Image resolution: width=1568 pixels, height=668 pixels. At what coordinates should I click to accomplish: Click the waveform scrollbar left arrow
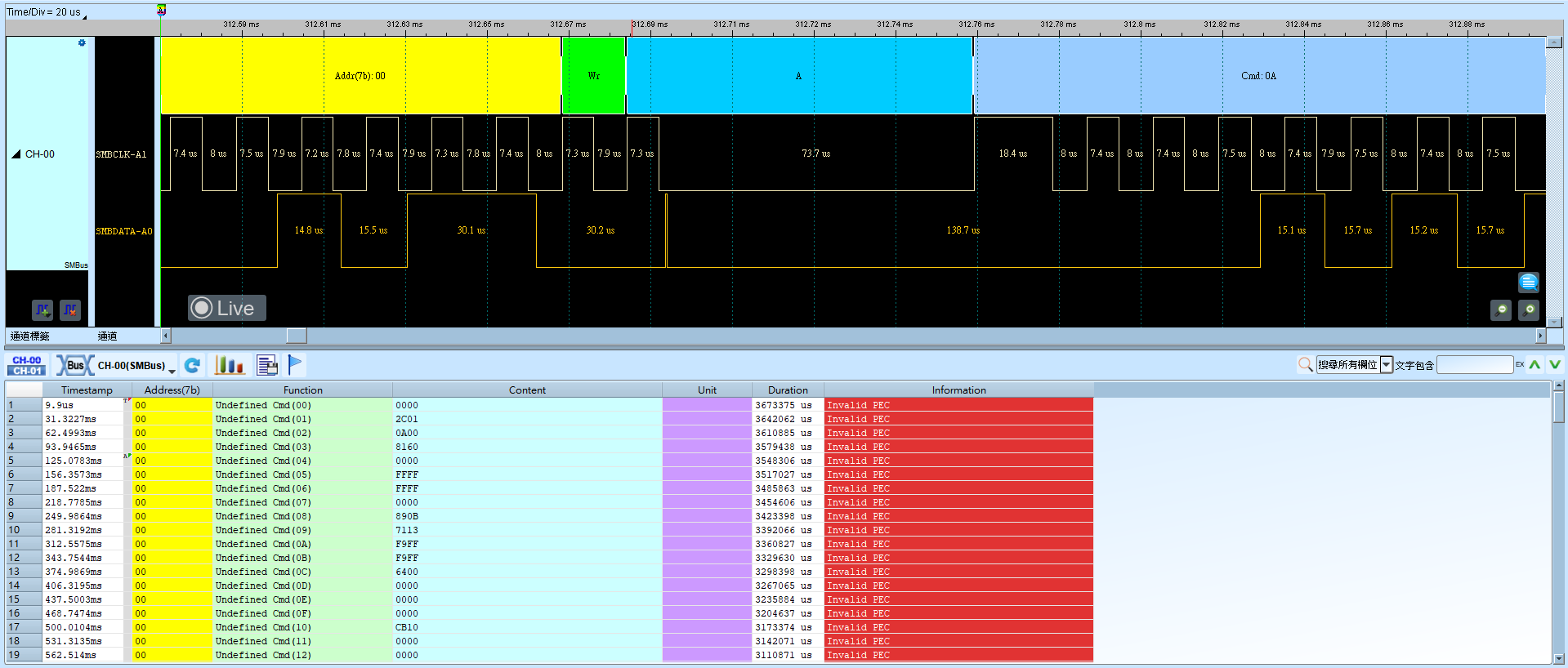166,336
